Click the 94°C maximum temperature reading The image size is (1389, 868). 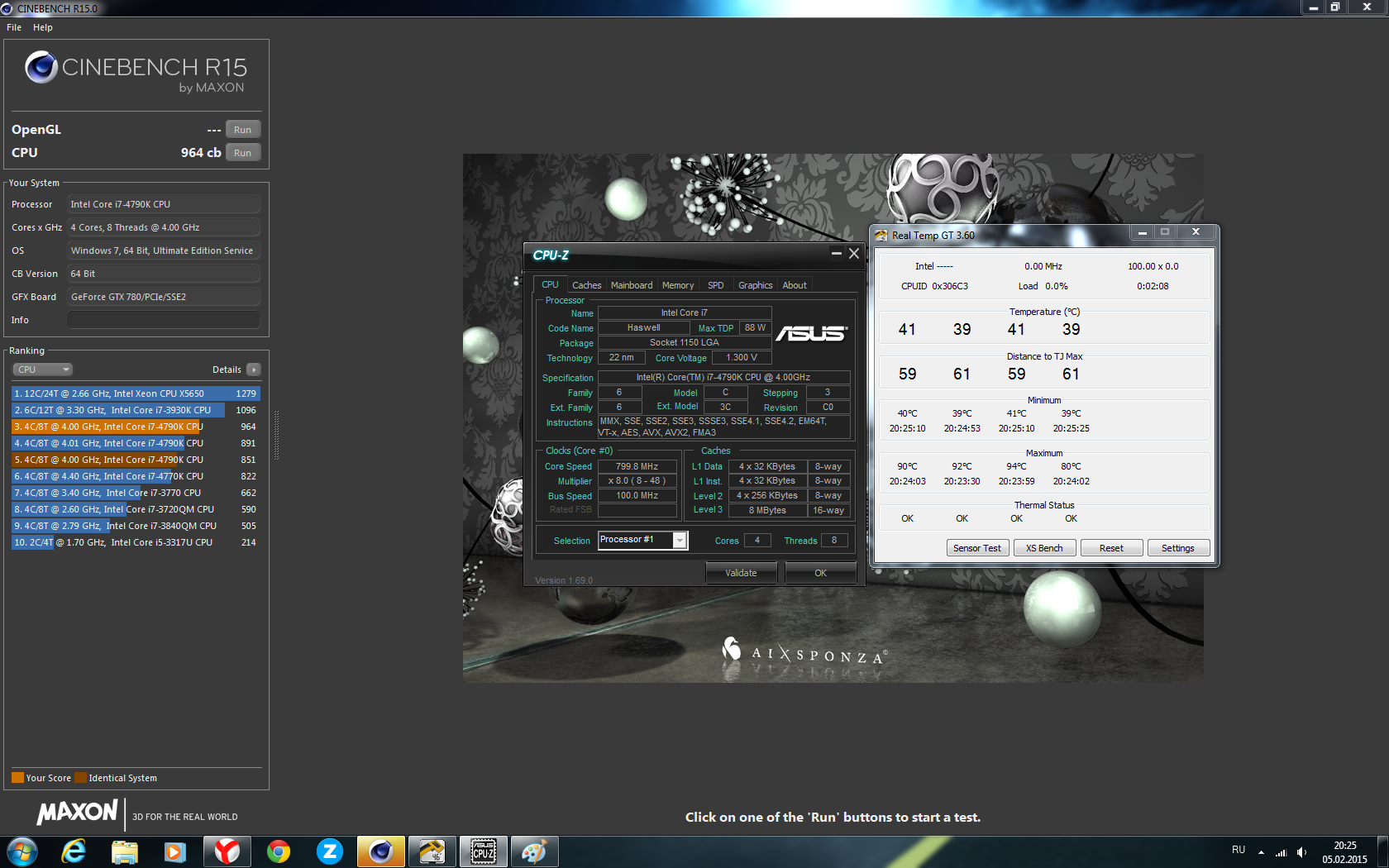[x=1016, y=466]
